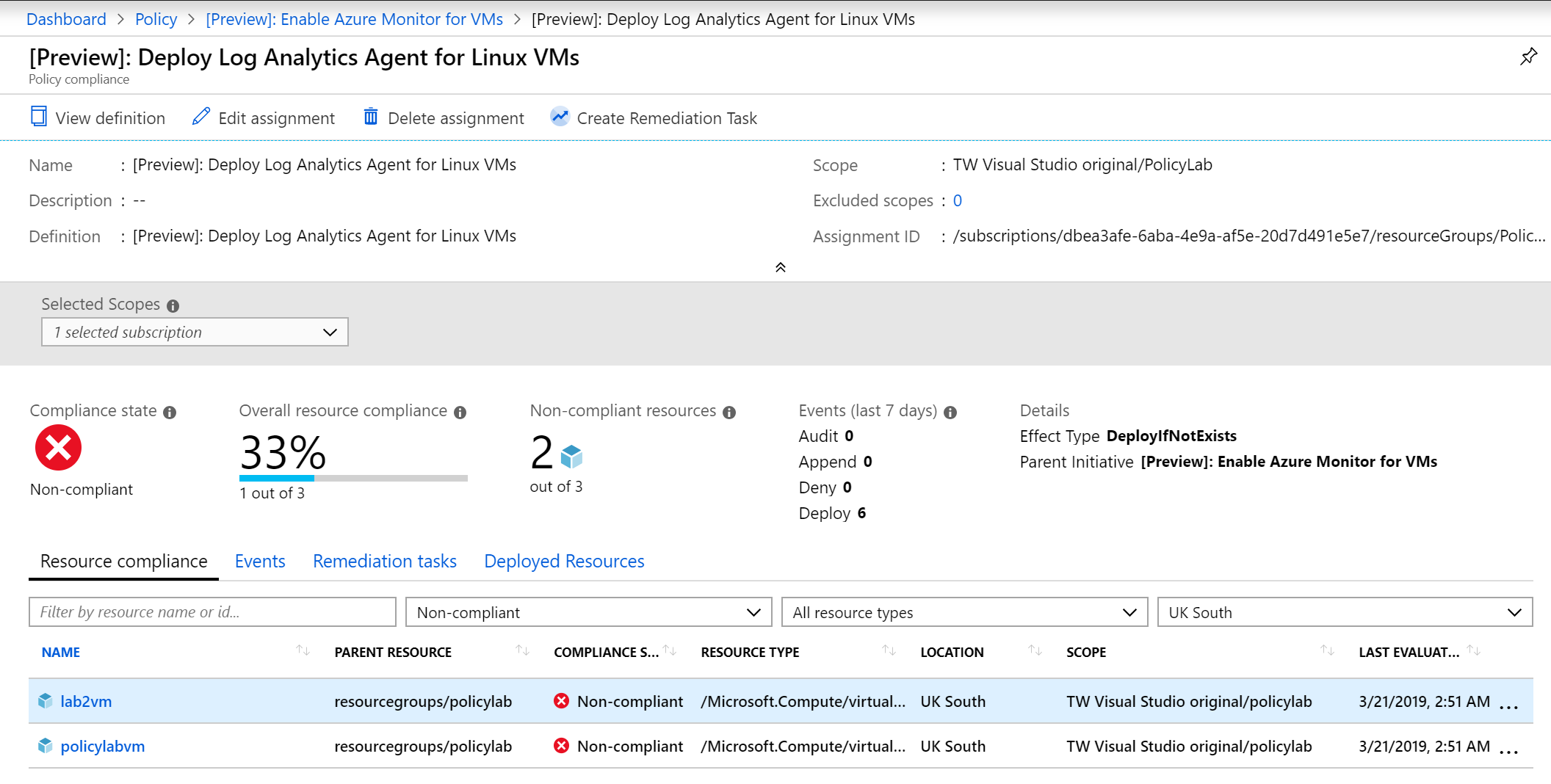Switch to the Events tab

pos(260,561)
